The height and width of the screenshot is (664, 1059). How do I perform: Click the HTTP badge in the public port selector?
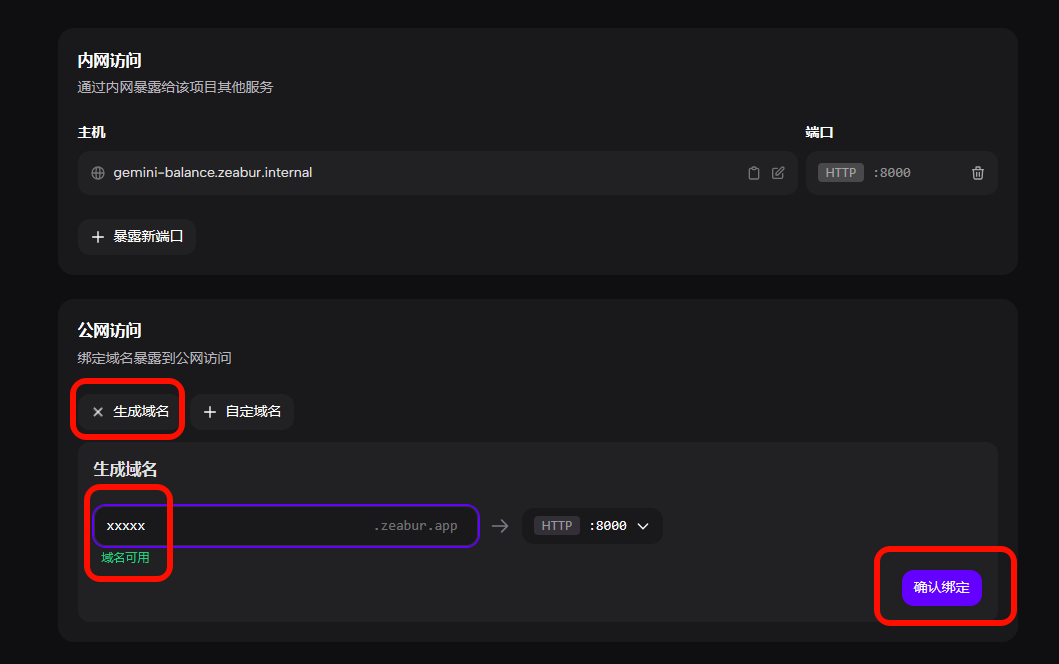[x=557, y=526]
